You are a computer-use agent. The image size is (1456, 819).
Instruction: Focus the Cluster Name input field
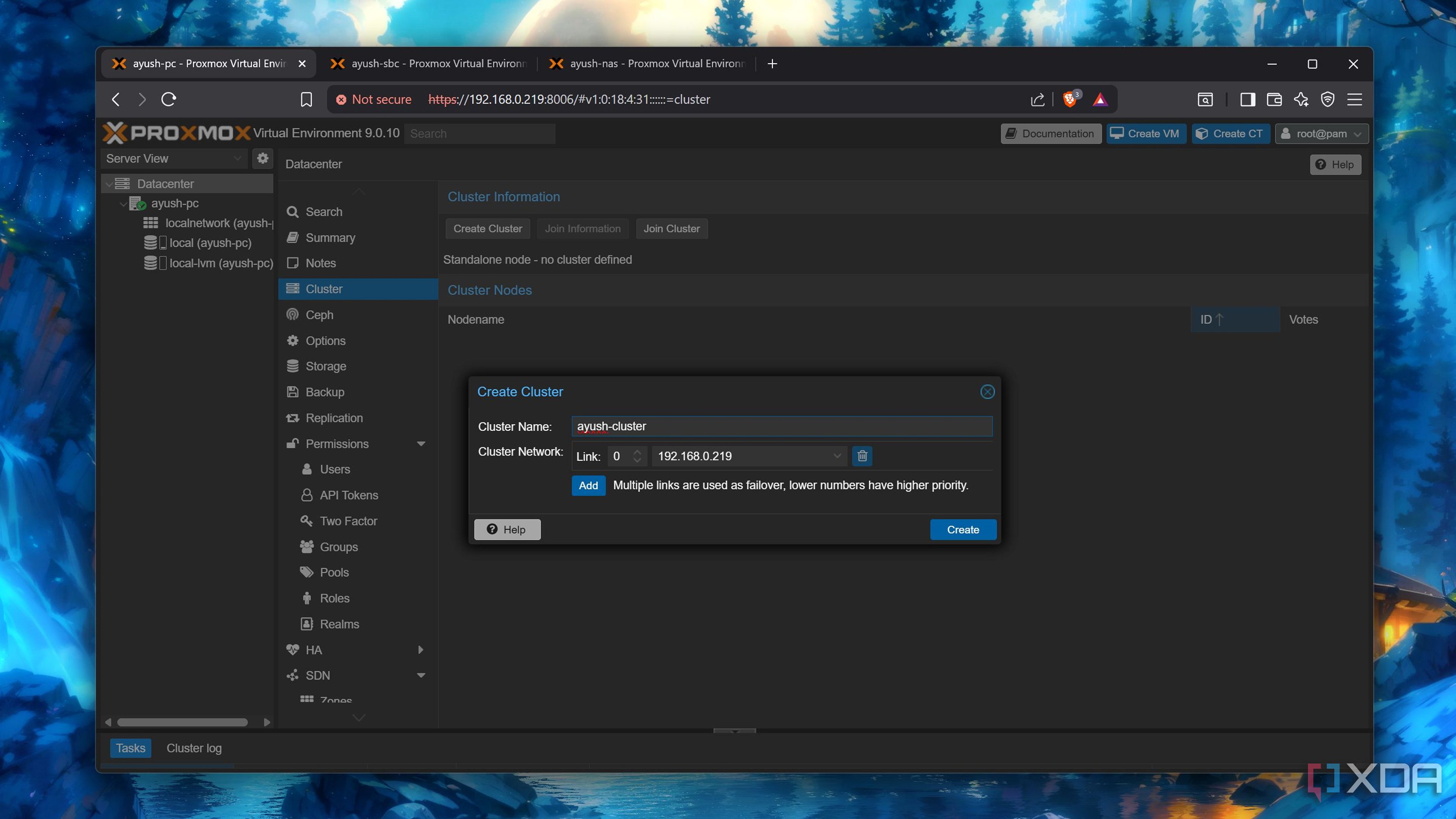(x=782, y=426)
